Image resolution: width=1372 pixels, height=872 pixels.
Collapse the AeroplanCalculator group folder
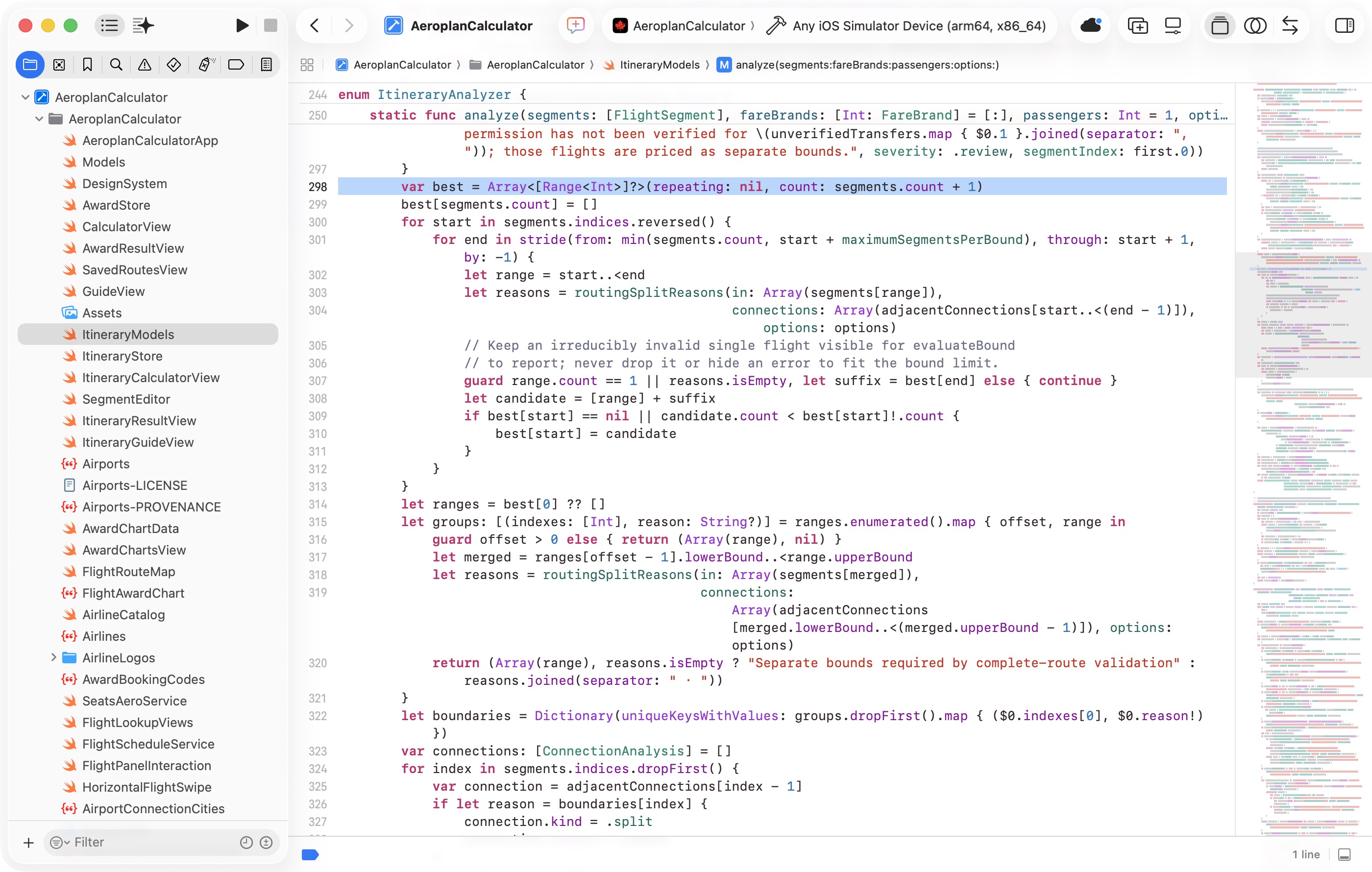[39, 119]
